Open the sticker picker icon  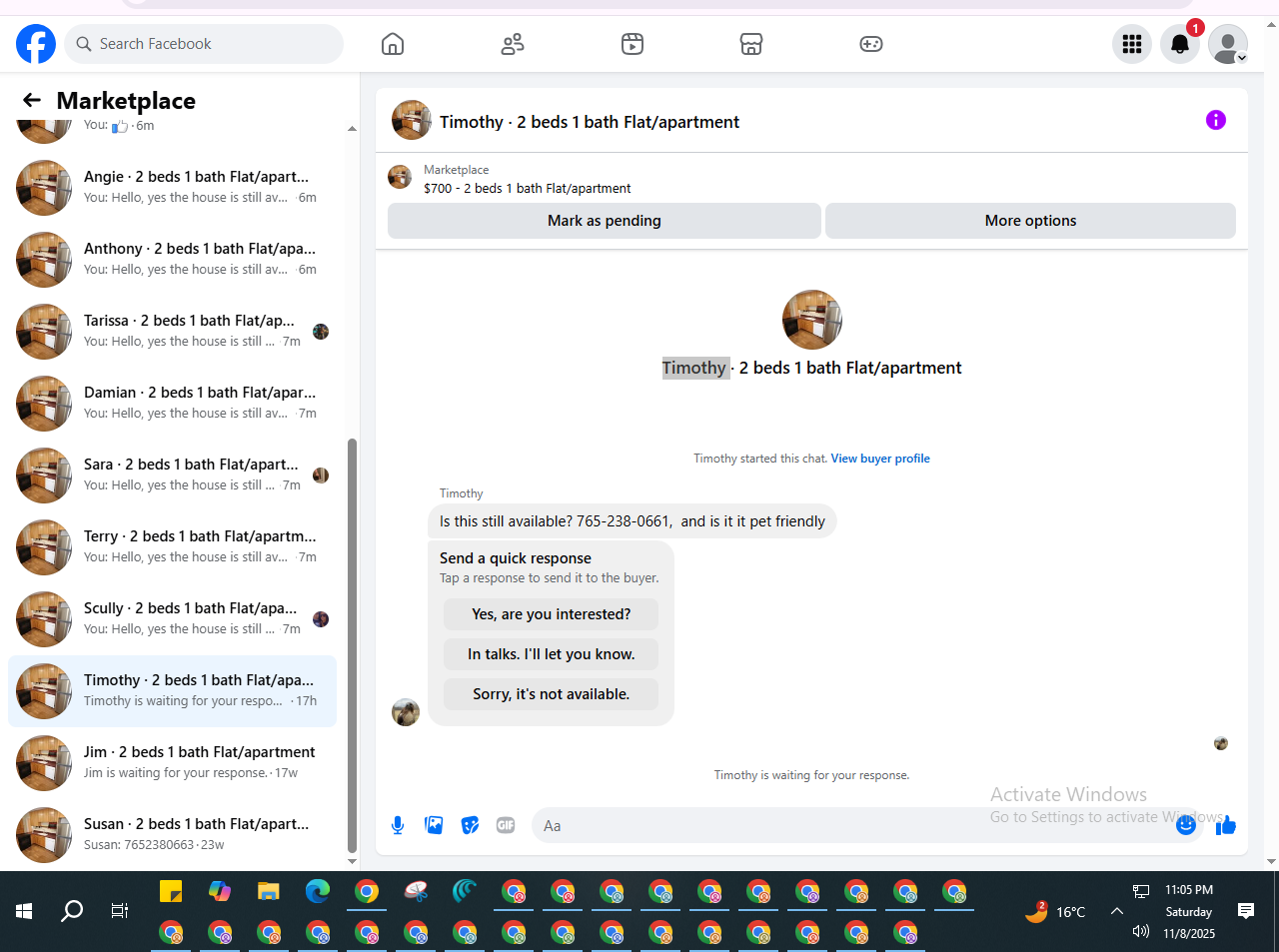click(470, 825)
